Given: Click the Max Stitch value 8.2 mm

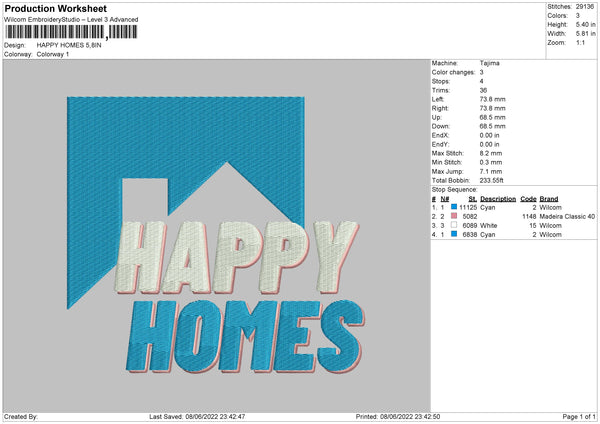Looking at the screenshot, I should click(491, 153).
